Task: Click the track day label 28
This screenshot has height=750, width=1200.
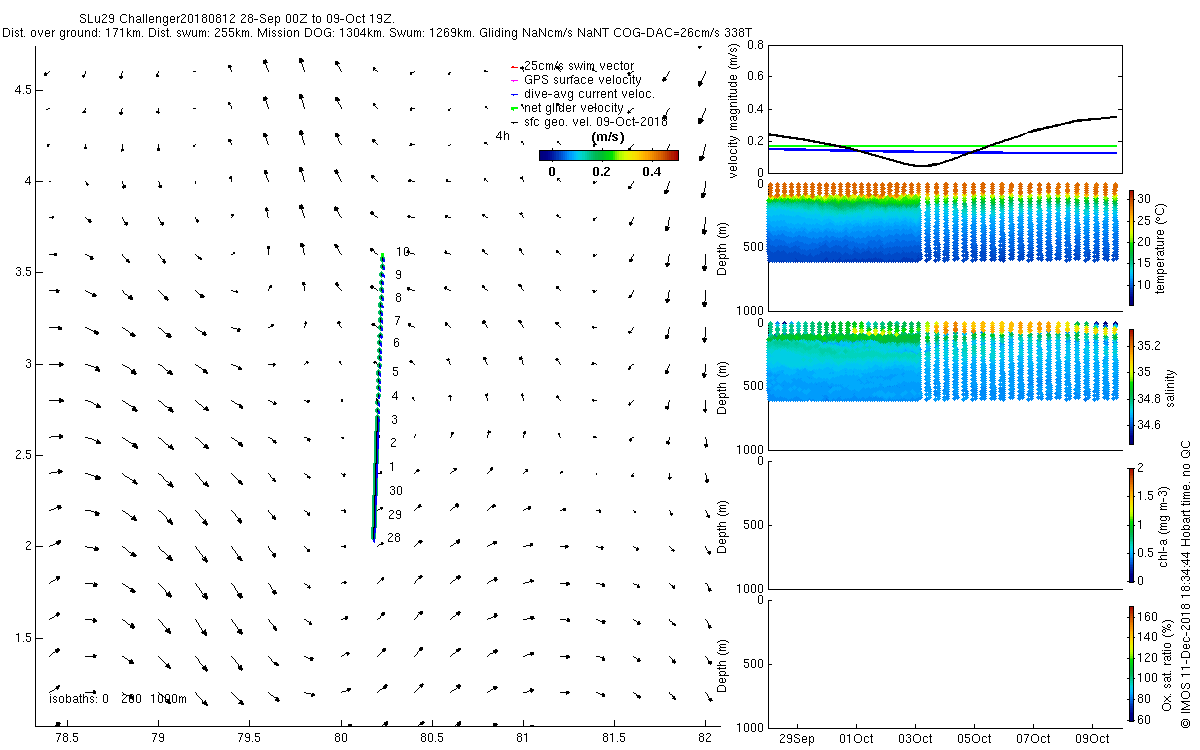Action: [x=394, y=538]
